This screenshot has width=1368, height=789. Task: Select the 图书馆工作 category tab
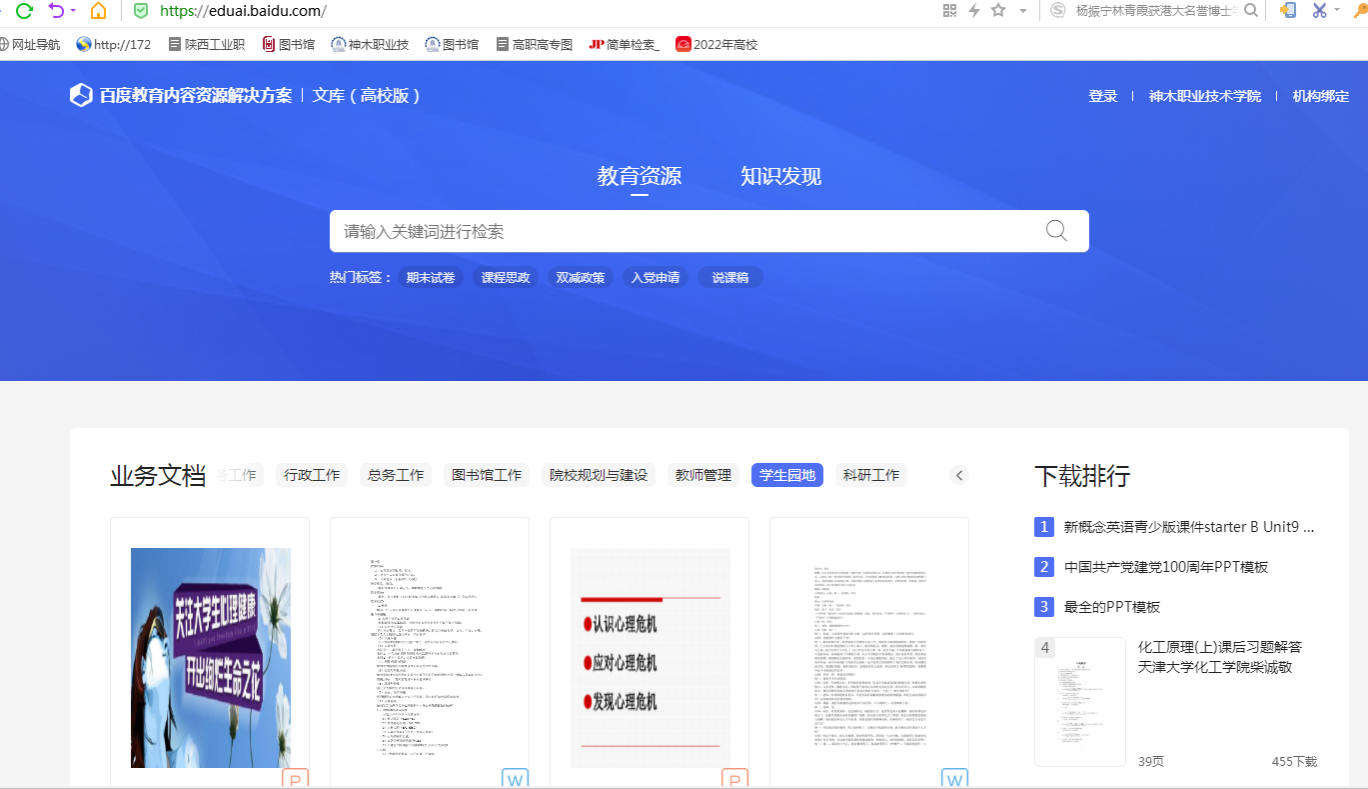[x=487, y=475]
